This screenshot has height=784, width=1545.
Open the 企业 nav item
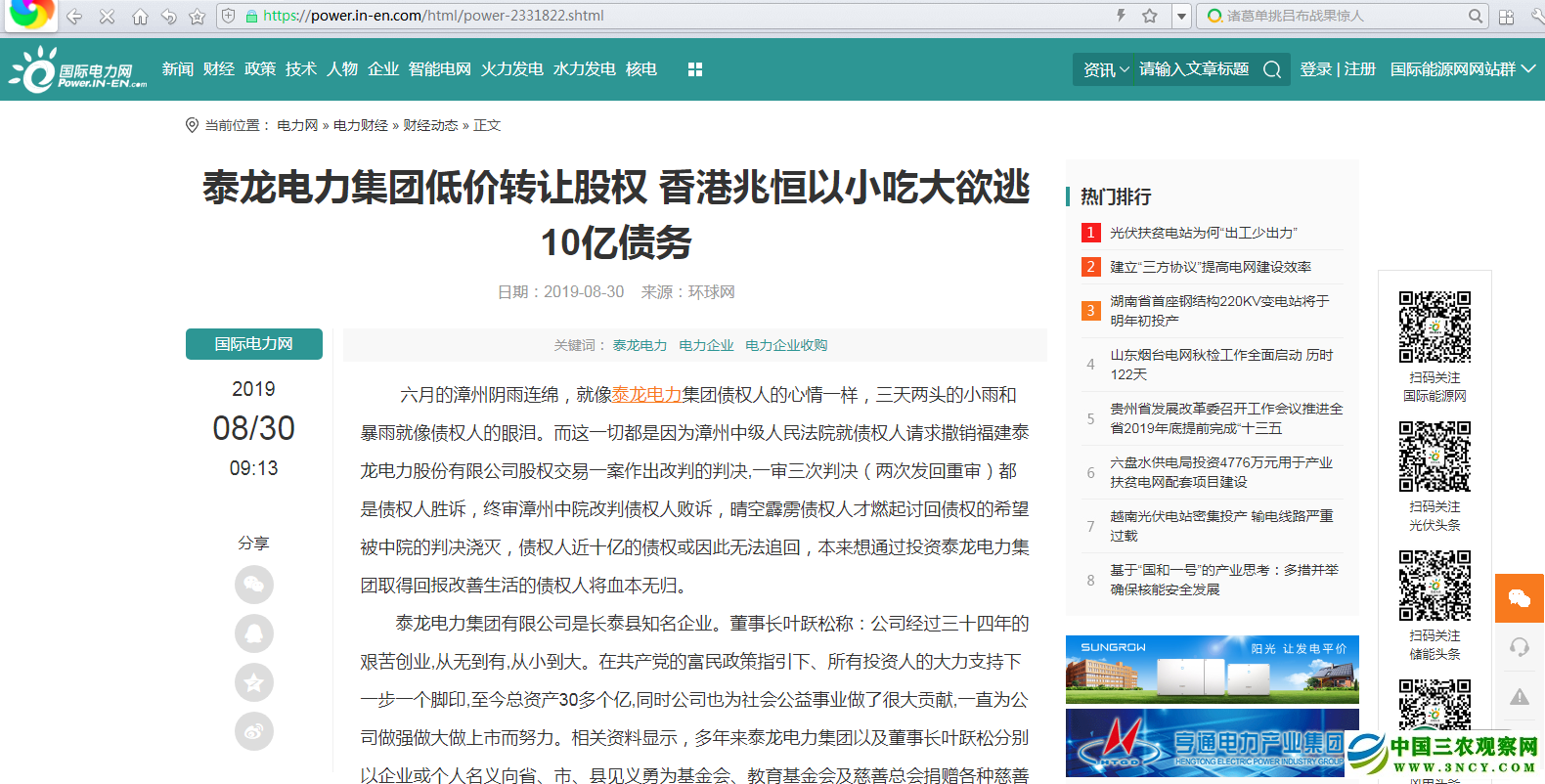point(383,69)
